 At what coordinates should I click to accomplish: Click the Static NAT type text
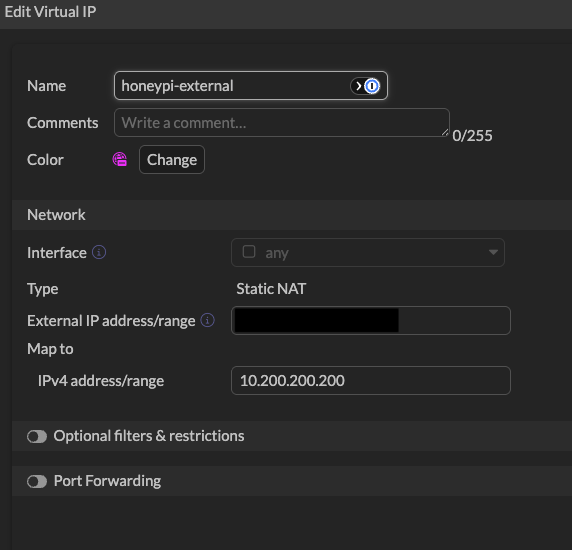[x=271, y=289]
